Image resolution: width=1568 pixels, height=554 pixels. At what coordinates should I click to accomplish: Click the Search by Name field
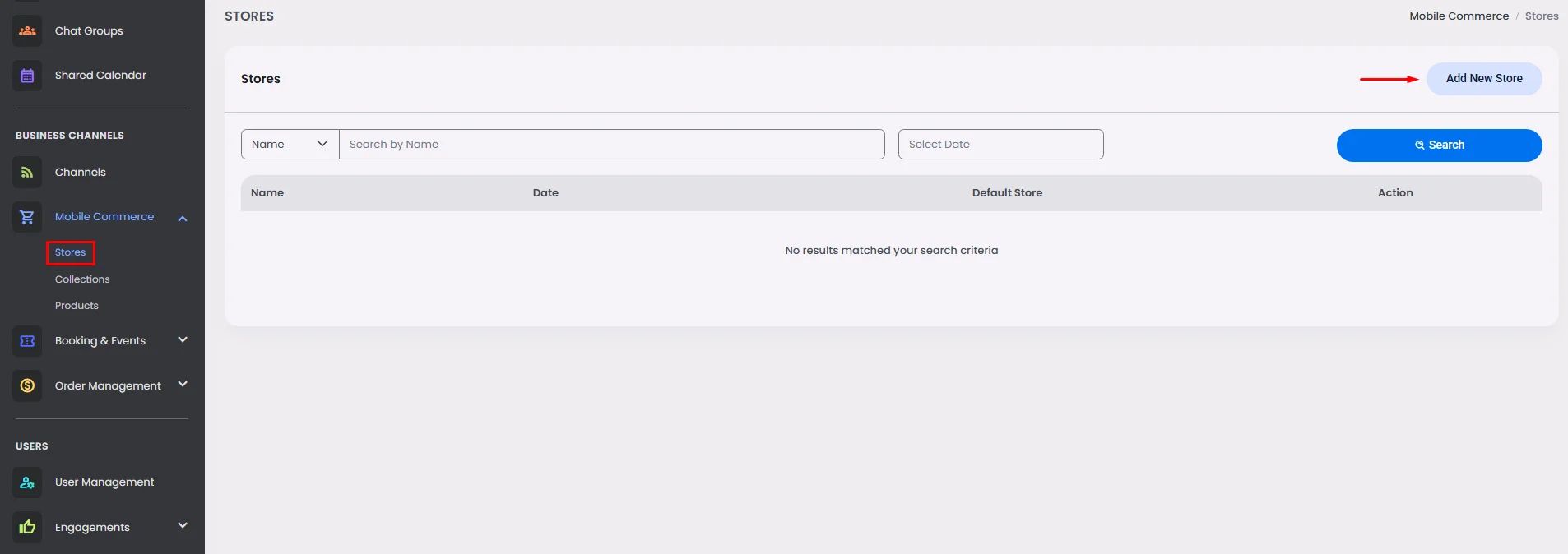point(612,144)
